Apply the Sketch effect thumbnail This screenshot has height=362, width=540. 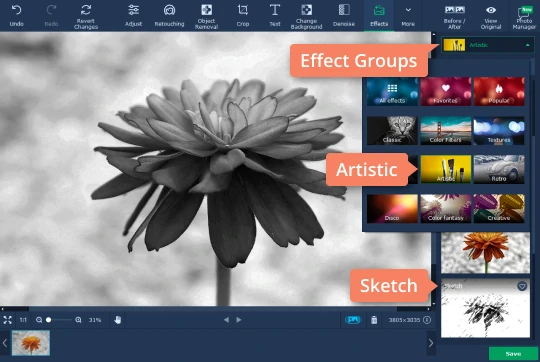click(x=486, y=309)
